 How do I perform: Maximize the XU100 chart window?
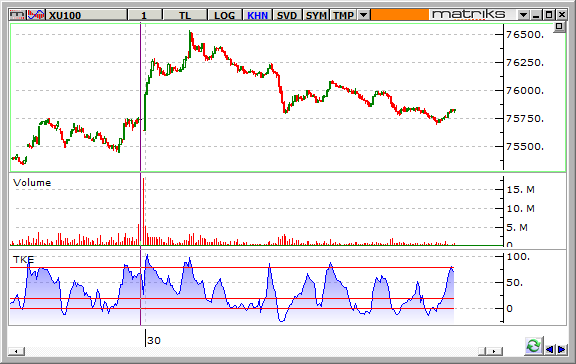549,15
